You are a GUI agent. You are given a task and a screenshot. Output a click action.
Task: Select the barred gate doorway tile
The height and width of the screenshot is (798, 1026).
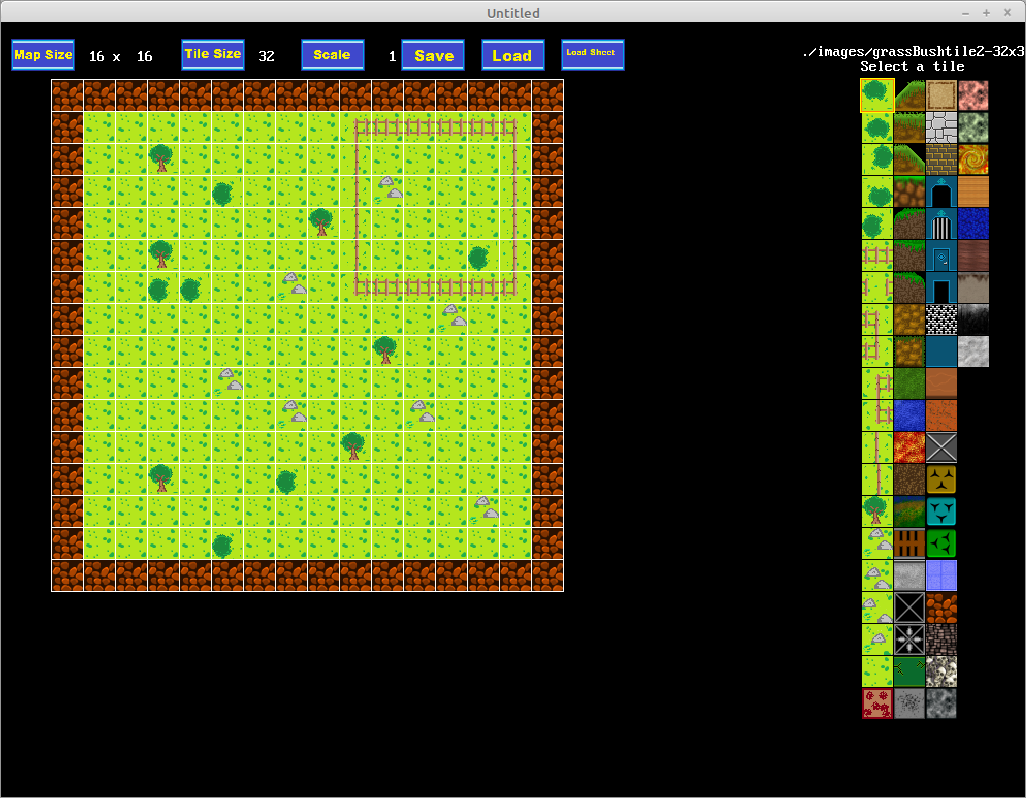pyautogui.click(x=941, y=223)
